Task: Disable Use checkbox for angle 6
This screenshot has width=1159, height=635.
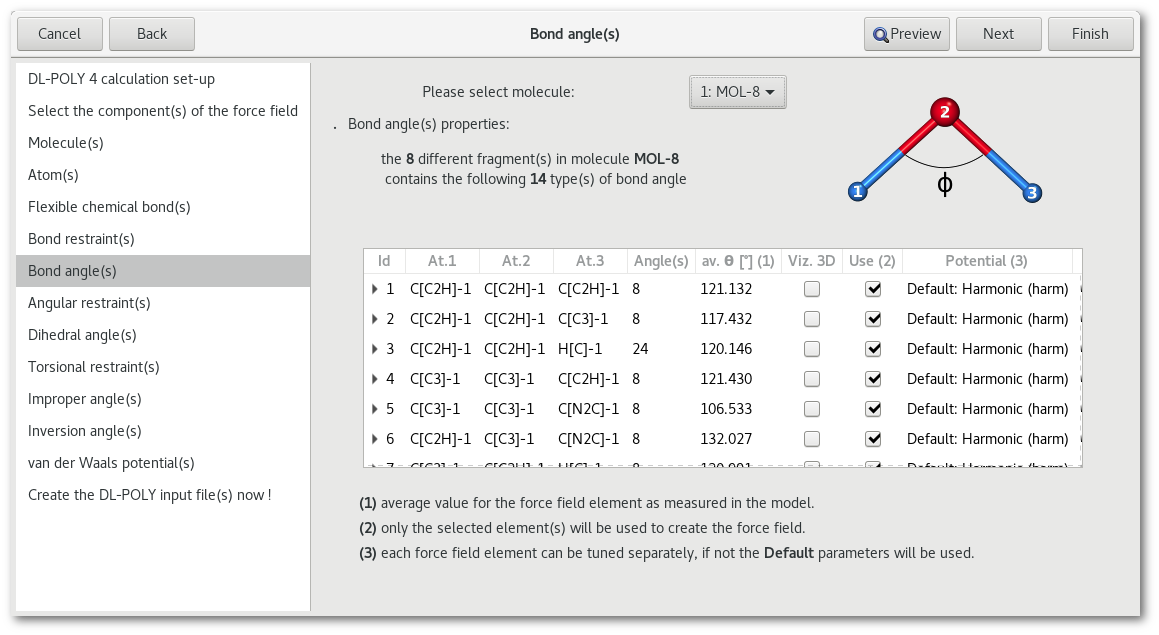Action: (x=873, y=439)
